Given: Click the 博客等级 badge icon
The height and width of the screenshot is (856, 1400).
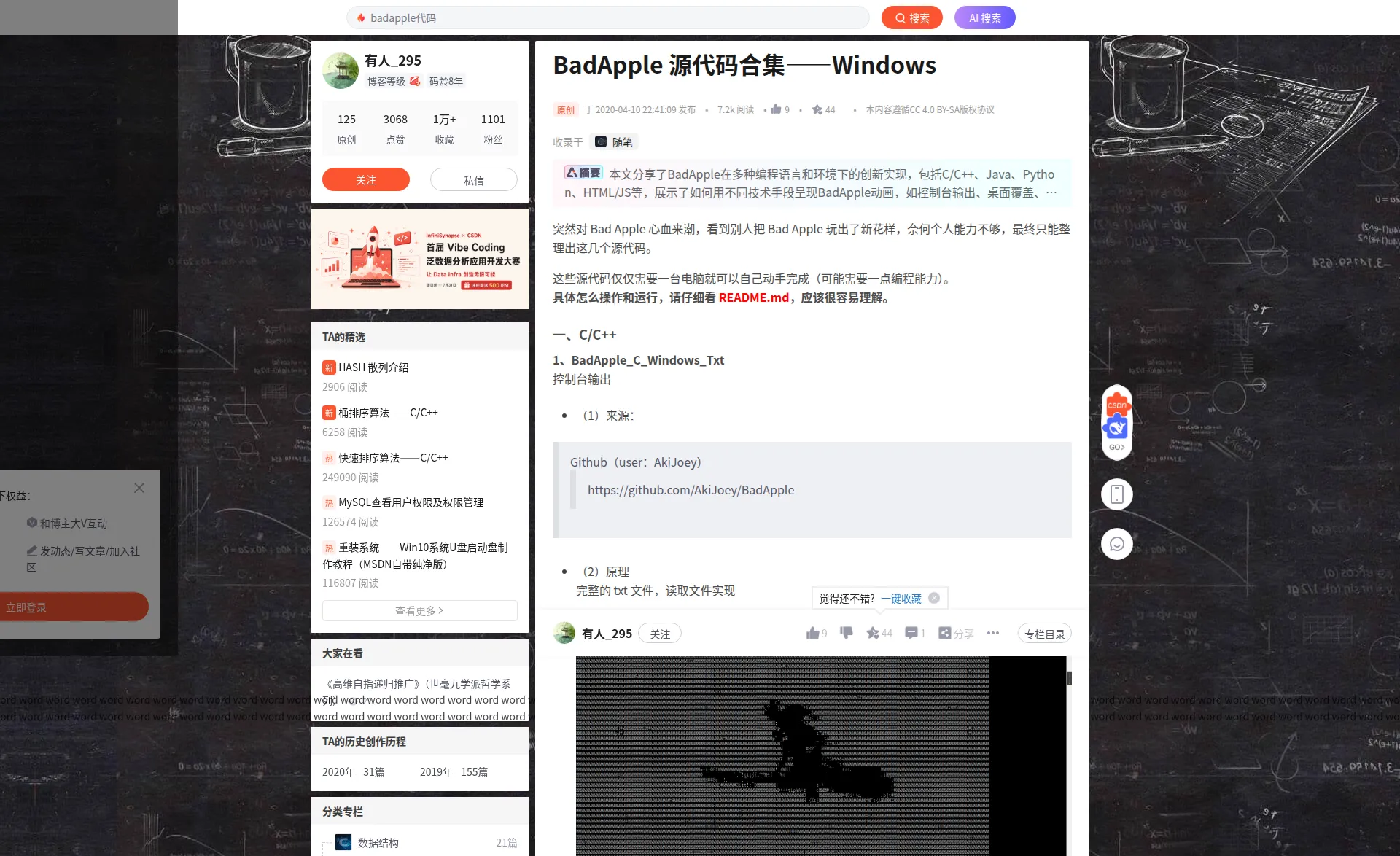Looking at the screenshot, I should click(x=415, y=81).
